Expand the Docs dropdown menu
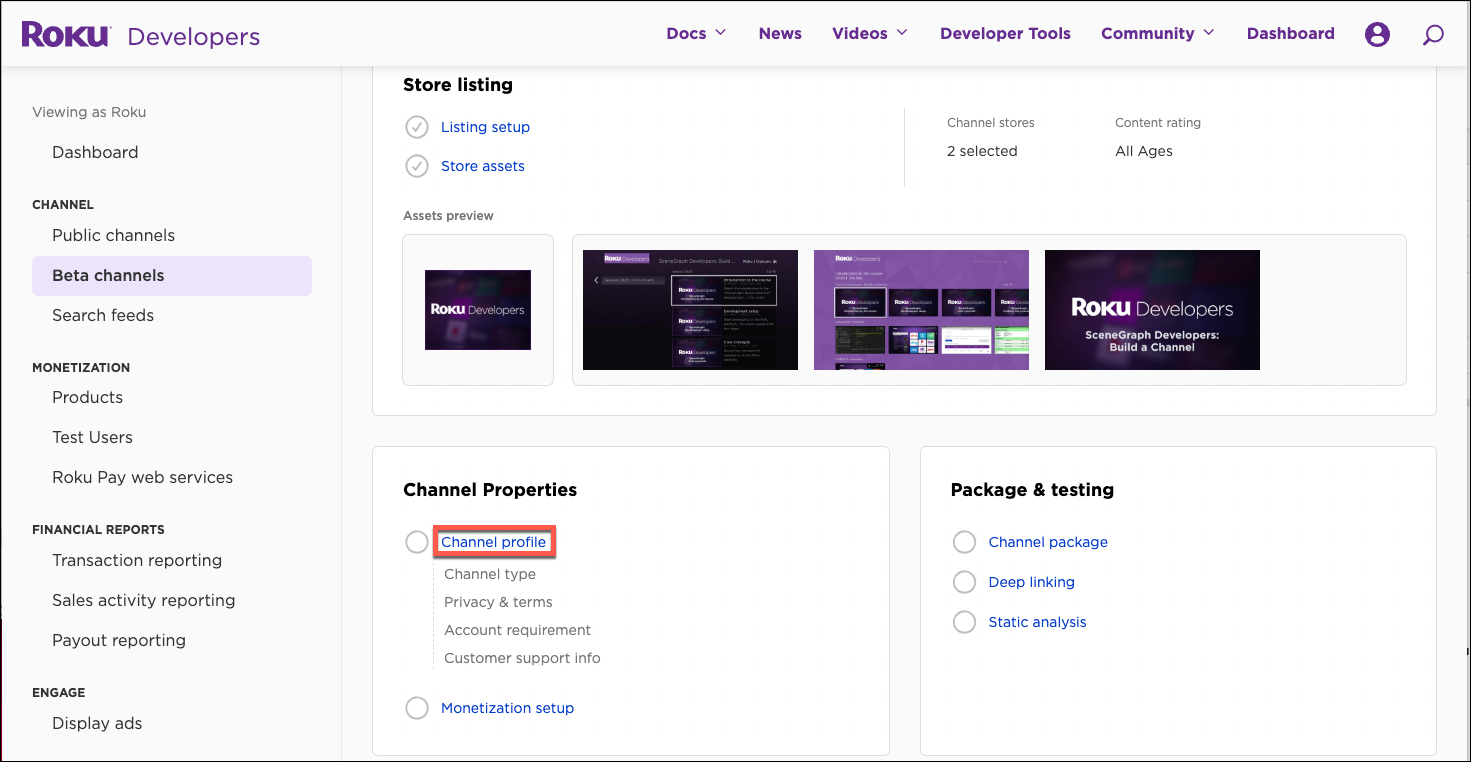Screen dimensions: 1471x762 tap(696, 33)
